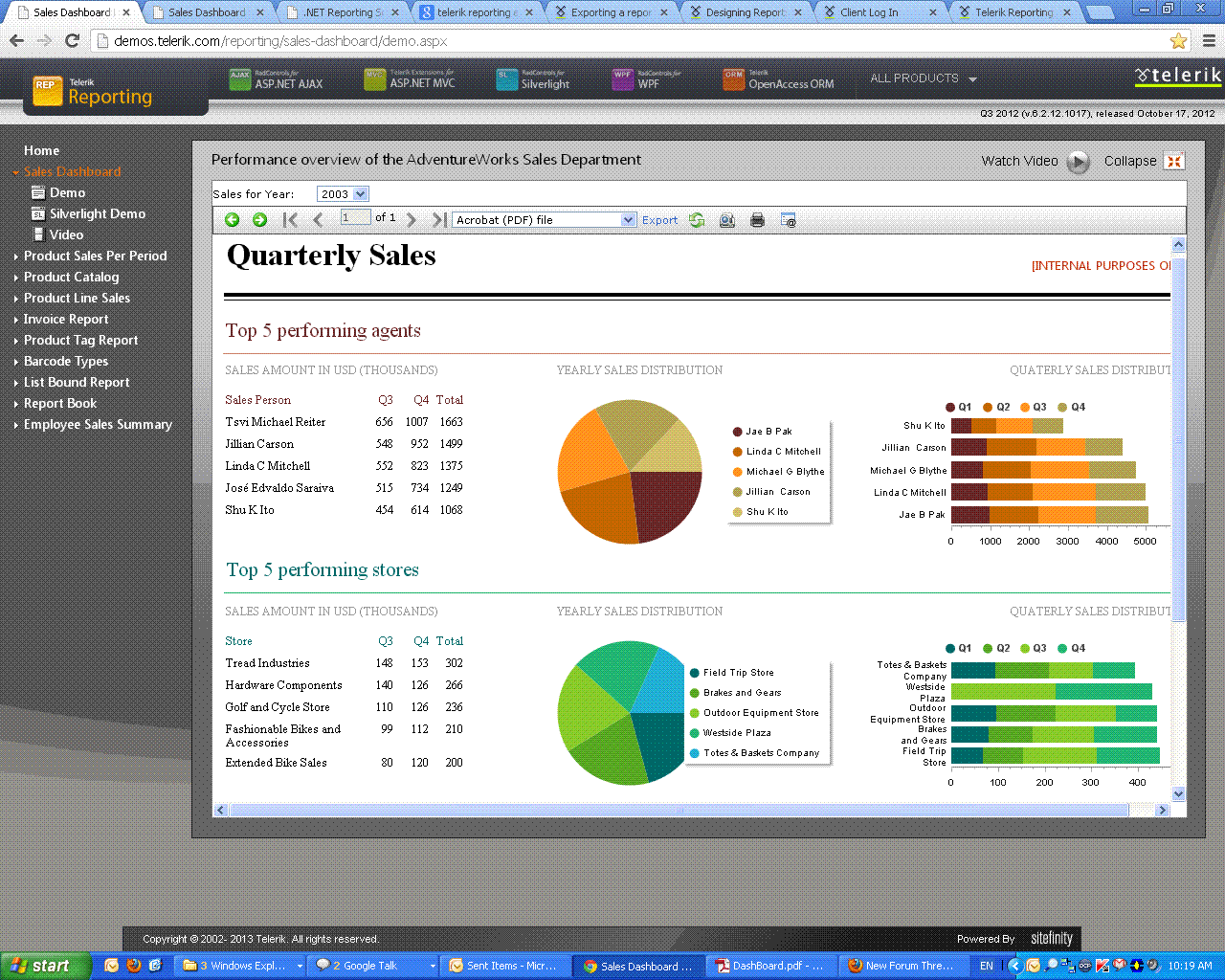Switch to the last Telerik Reporting tab
Screen dimensions: 1225x980
tap(1014, 12)
